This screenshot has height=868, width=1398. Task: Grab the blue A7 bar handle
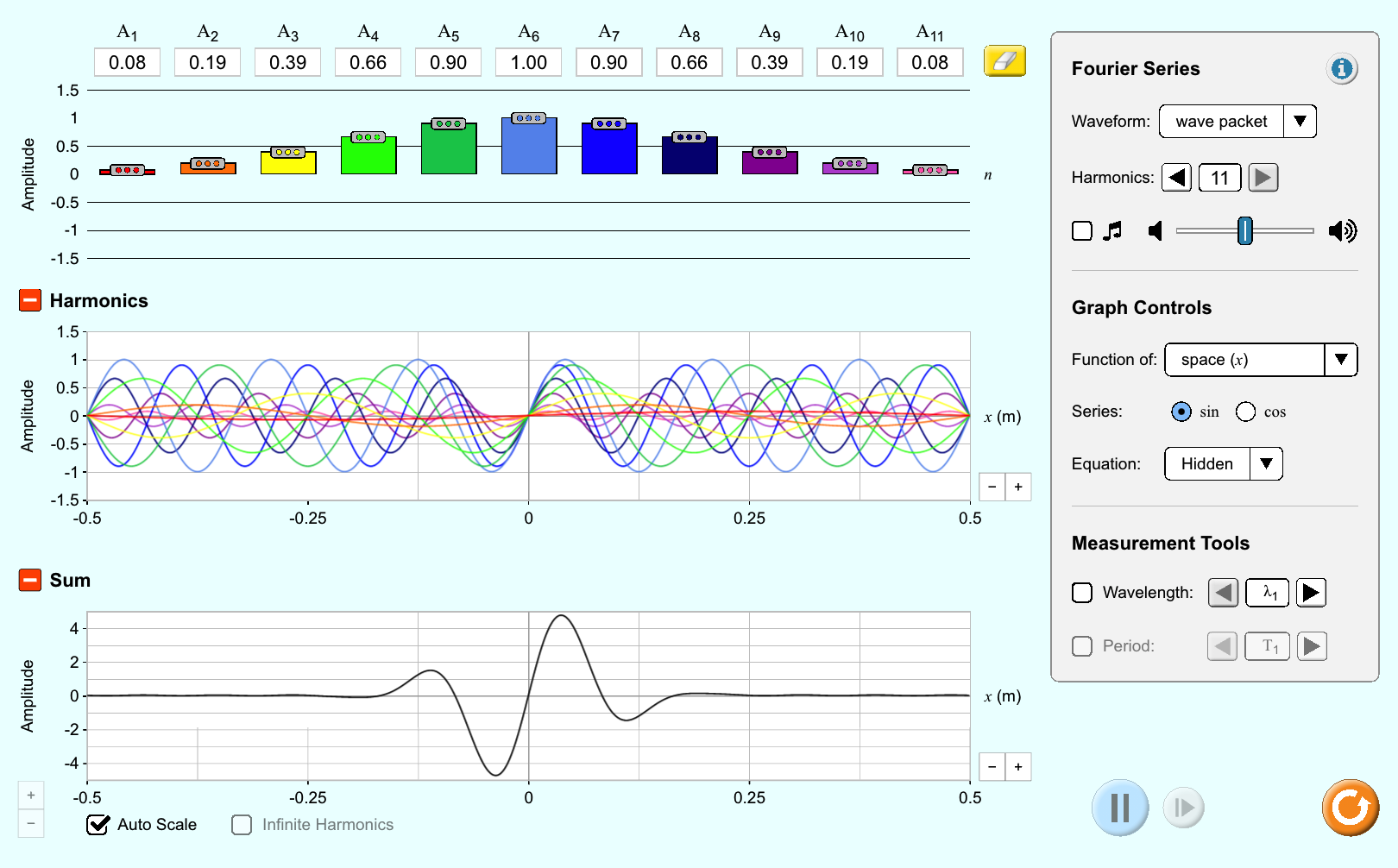click(608, 124)
